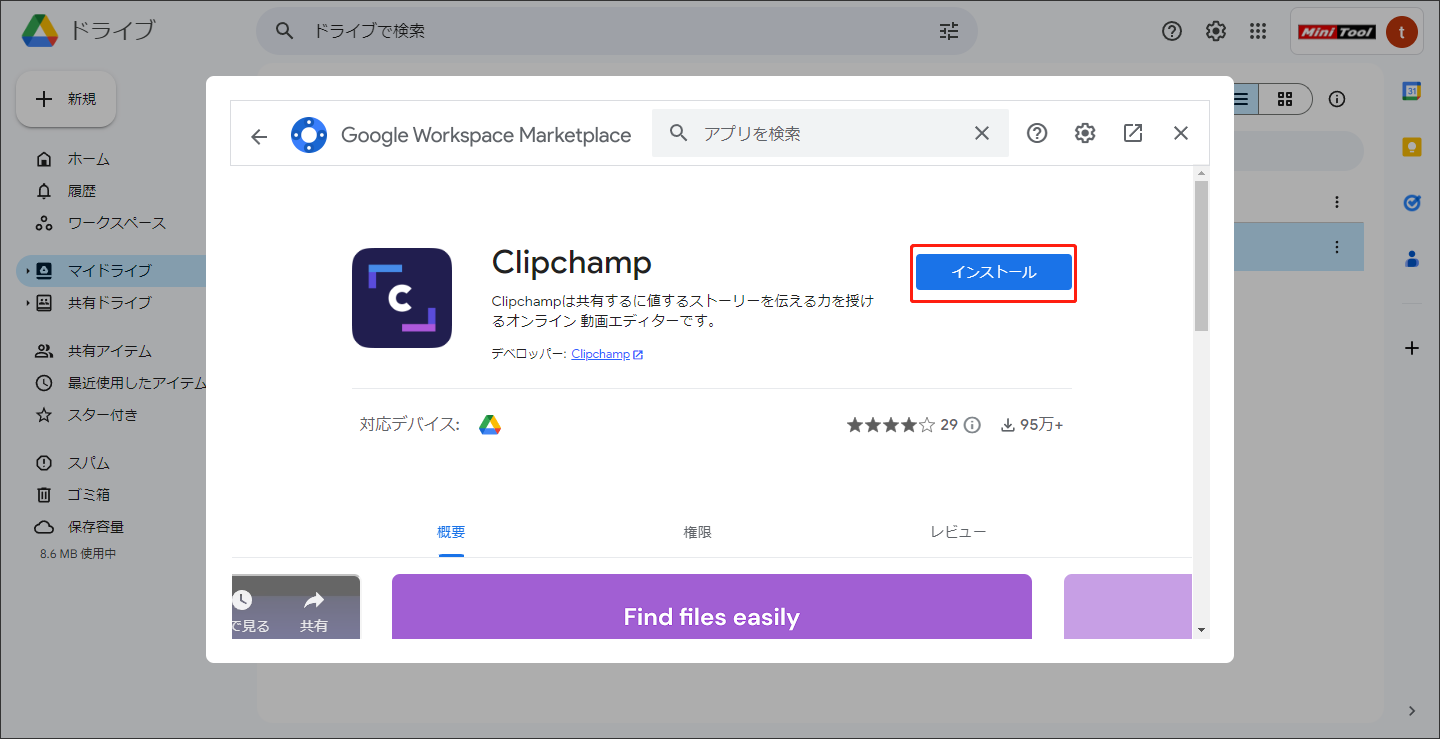
Task: Open Drive settings gear icon
Action: pyautogui.click(x=1216, y=31)
